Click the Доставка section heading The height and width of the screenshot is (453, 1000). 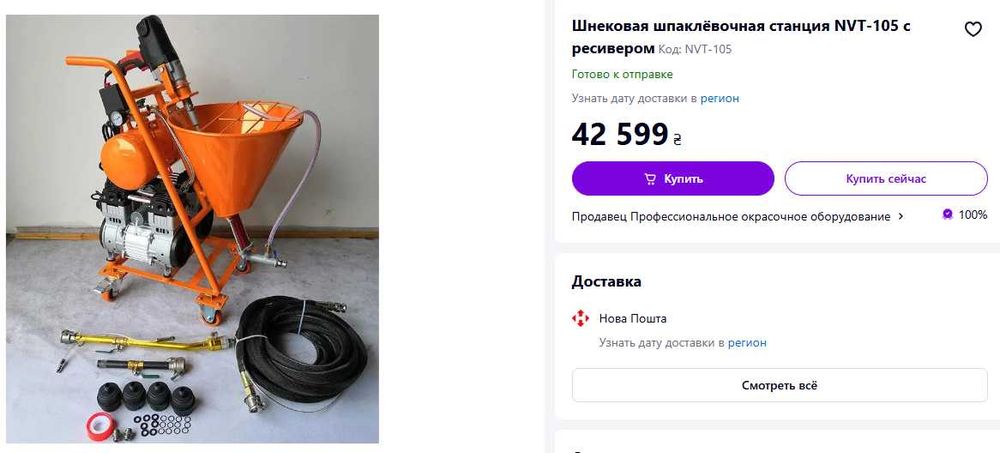(607, 281)
